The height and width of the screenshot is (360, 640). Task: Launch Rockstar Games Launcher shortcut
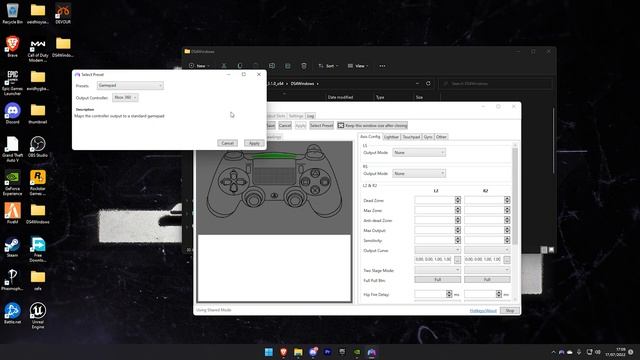click(38, 183)
